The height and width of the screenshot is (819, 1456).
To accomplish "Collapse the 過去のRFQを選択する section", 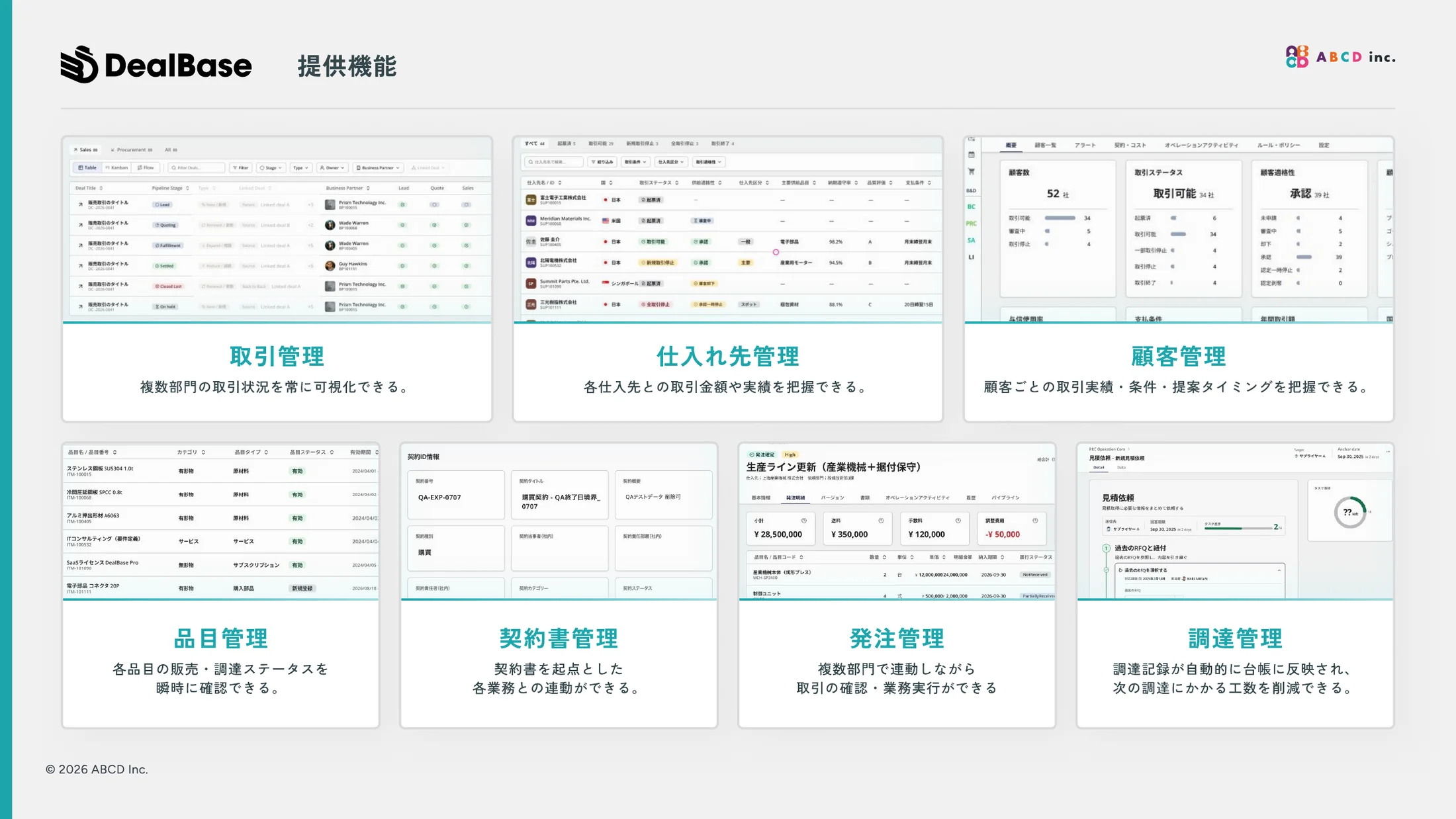I will (1279, 570).
